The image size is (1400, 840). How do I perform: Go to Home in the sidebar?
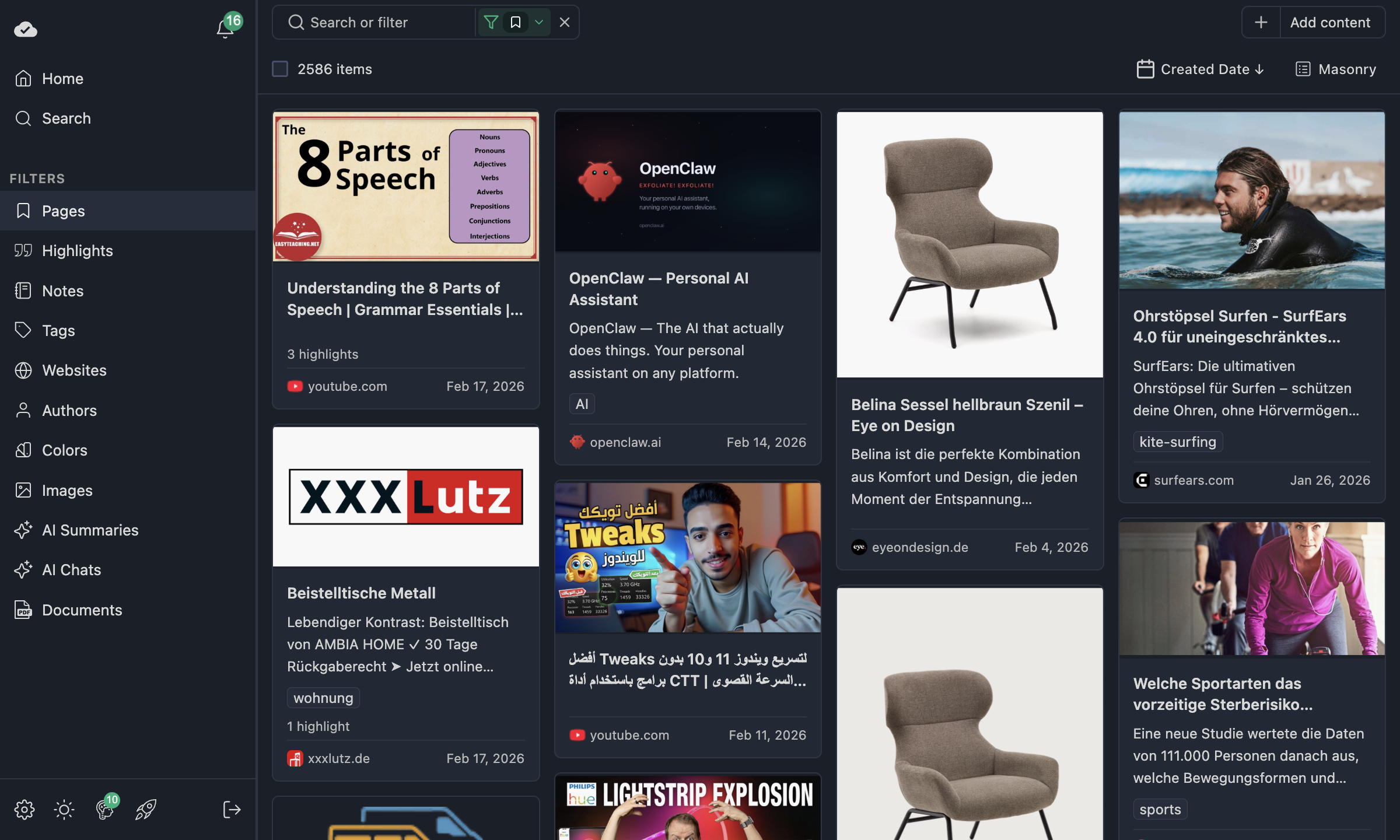click(x=62, y=78)
